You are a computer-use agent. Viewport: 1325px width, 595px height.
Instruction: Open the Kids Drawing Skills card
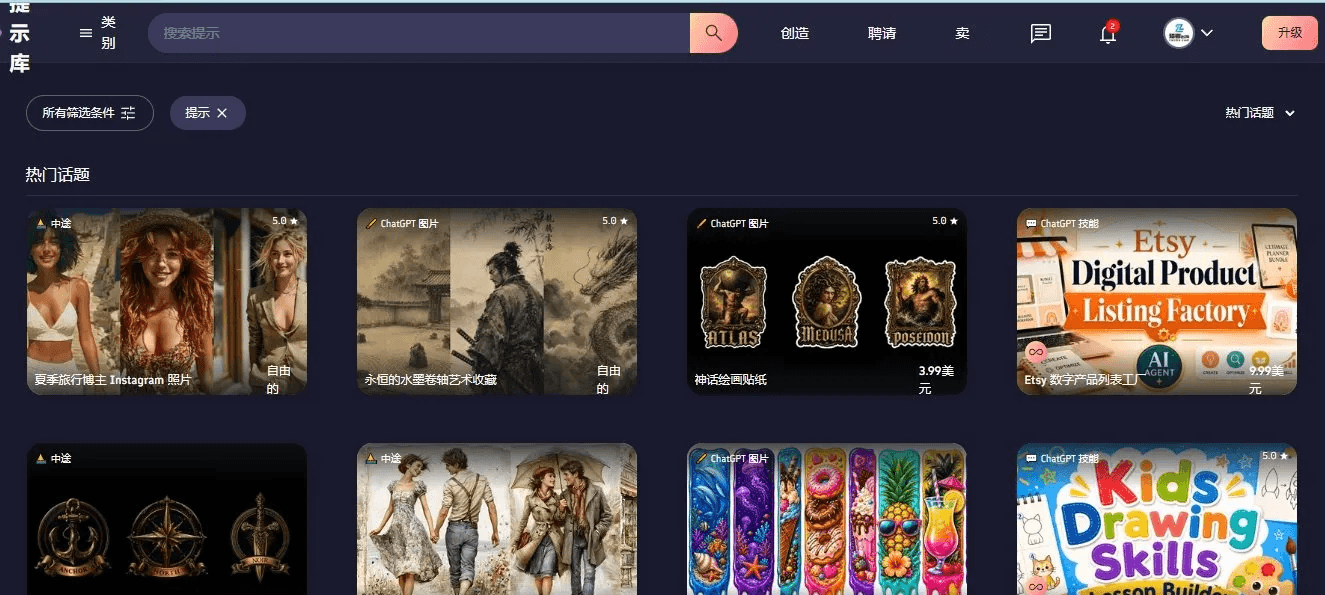click(1157, 519)
